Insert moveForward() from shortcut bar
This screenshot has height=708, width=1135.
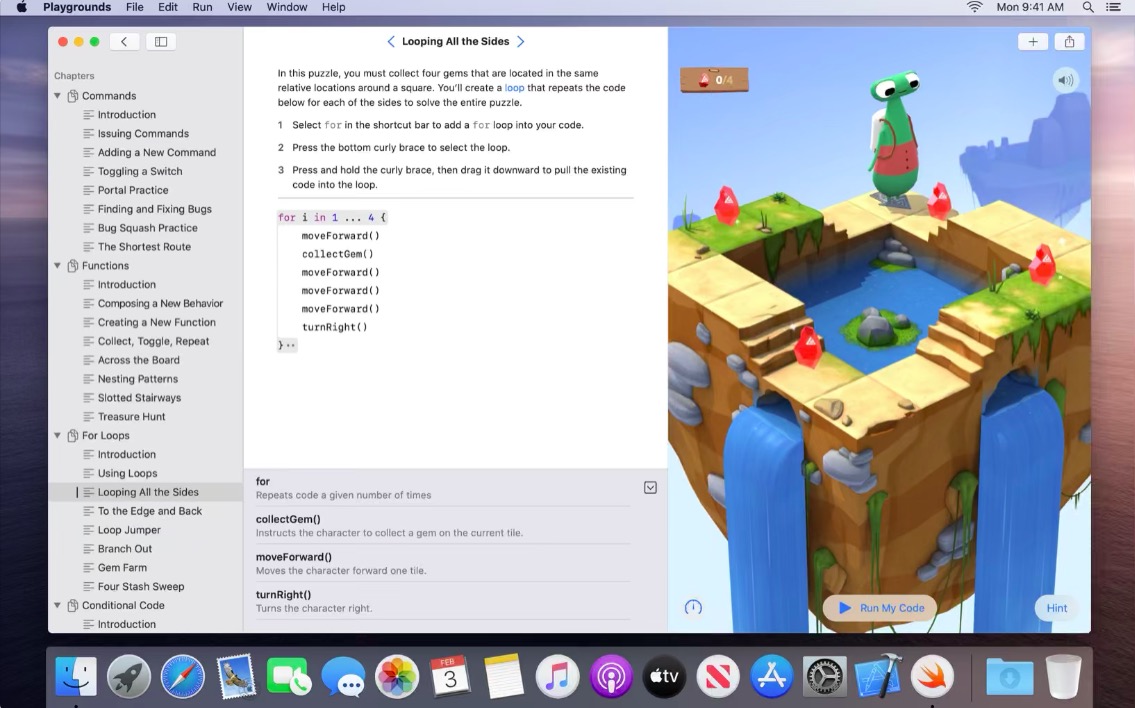pos(442,562)
